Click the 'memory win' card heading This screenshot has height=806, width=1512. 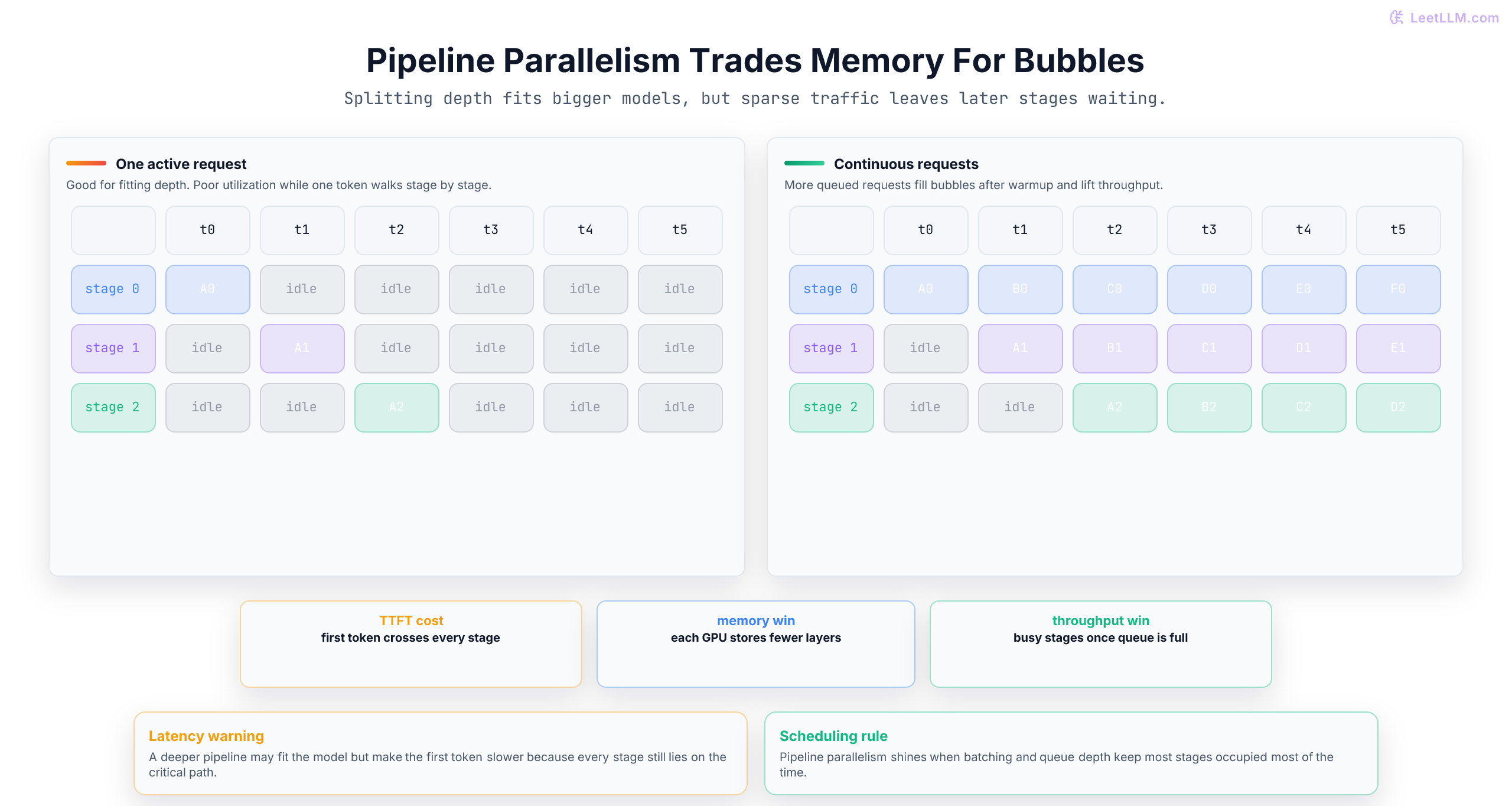[756, 620]
